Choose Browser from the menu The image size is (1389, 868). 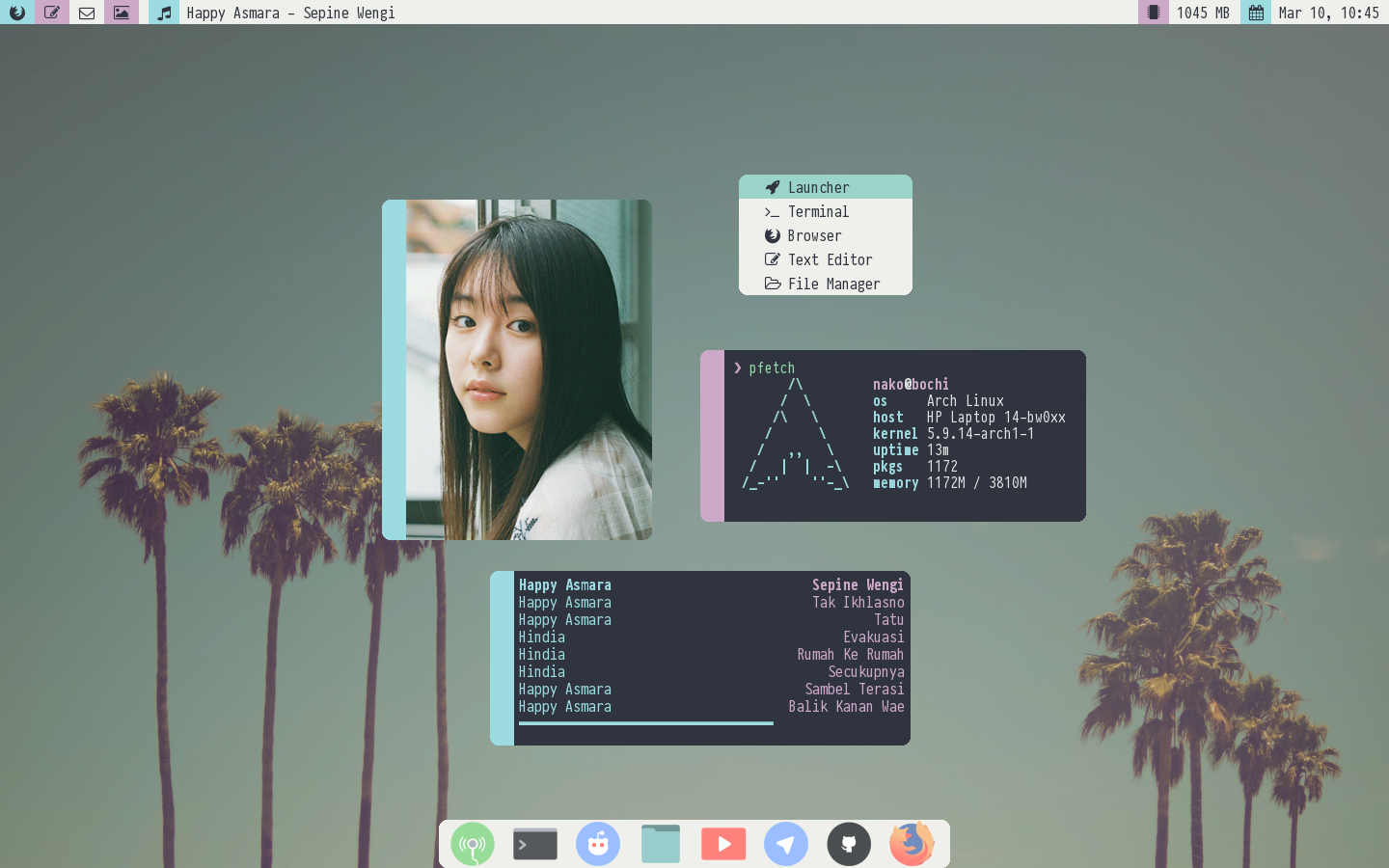point(826,235)
